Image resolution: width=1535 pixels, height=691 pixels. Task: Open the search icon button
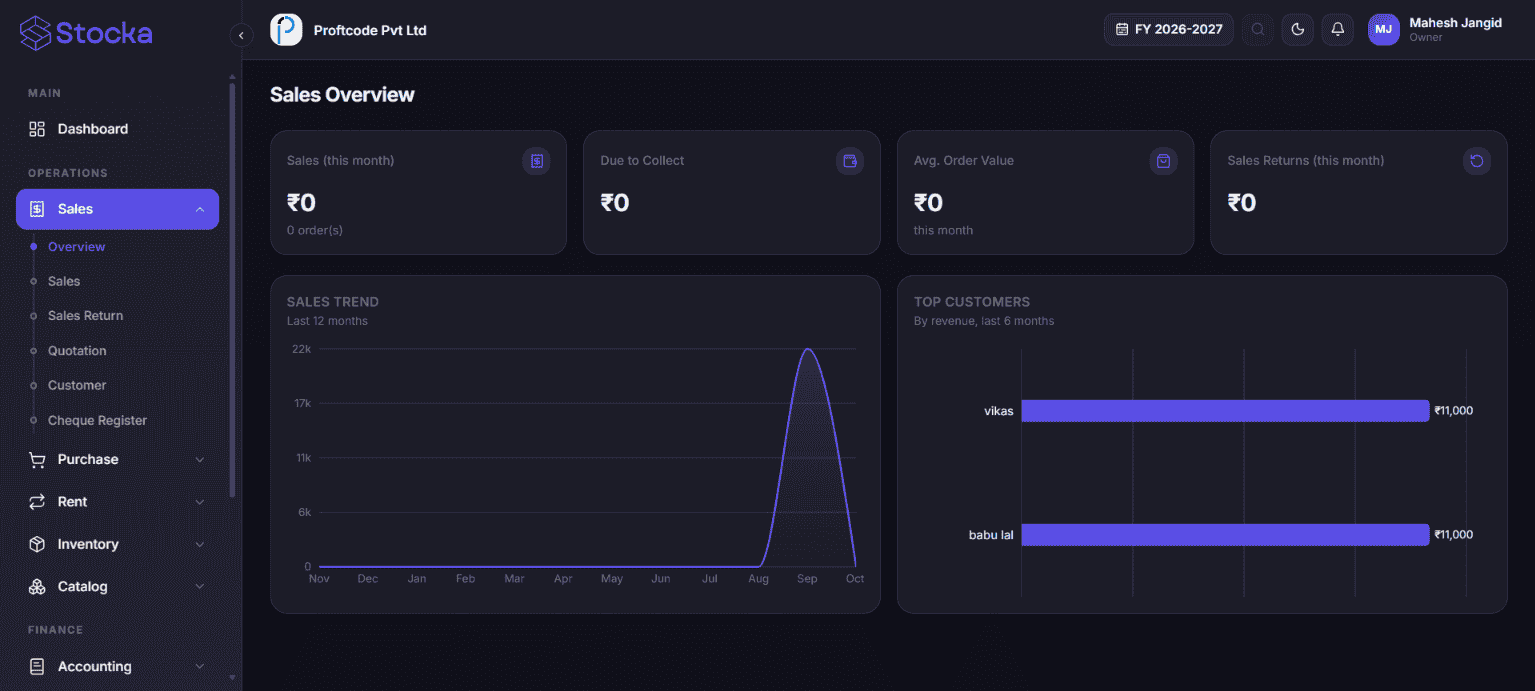[1258, 29]
